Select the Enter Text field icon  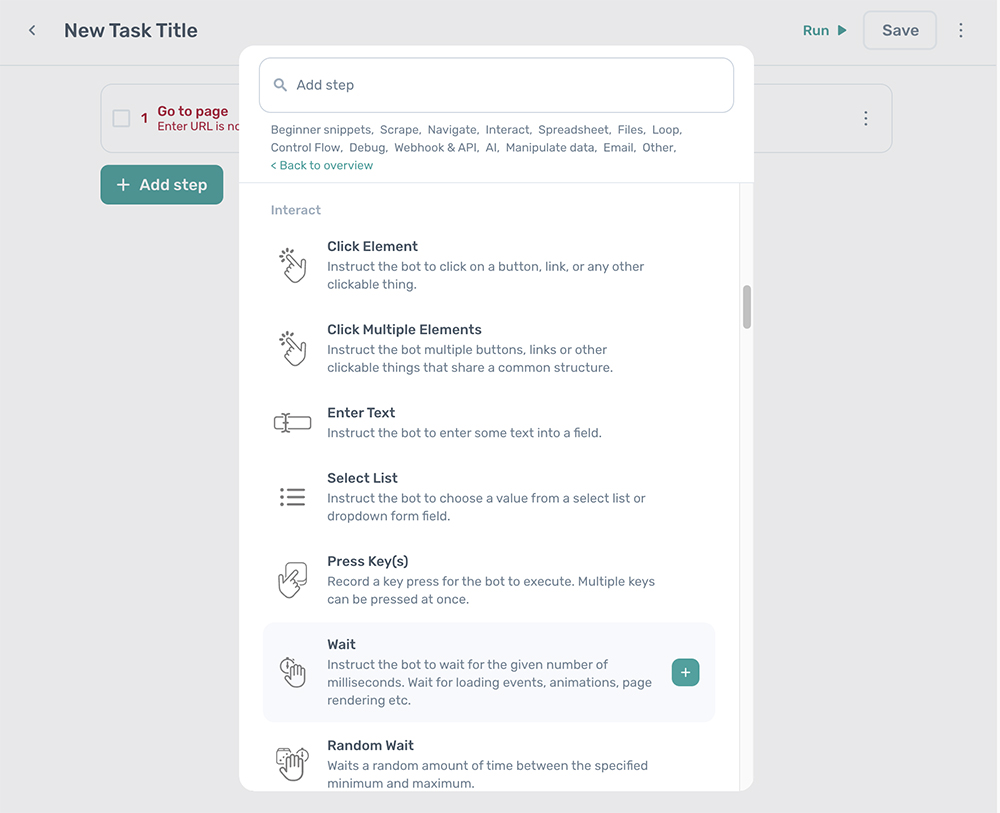point(292,422)
